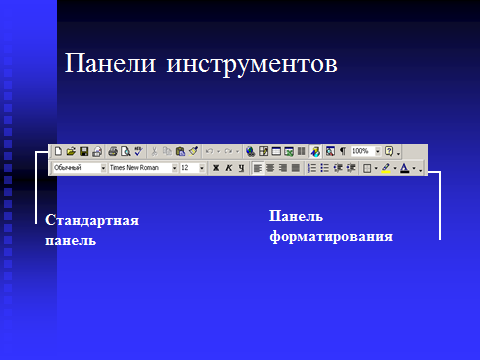This screenshot has height=360, width=480.
Task: Create a new blank document
Action: [x=58, y=151]
